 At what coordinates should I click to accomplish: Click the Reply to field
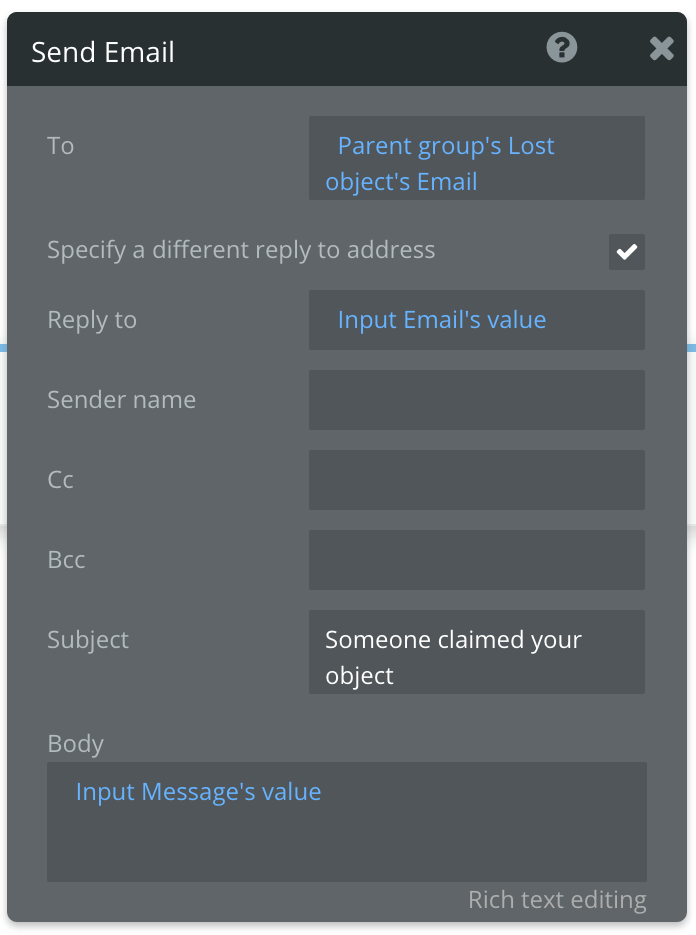click(x=477, y=319)
